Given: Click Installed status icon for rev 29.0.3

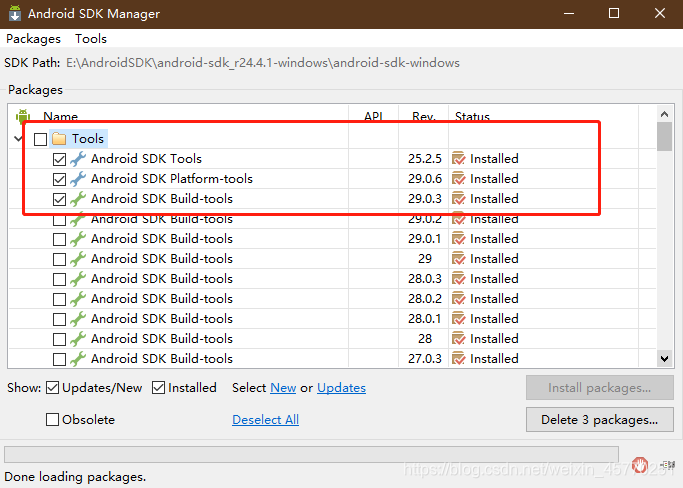Looking at the screenshot, I should tap(459, 199).
